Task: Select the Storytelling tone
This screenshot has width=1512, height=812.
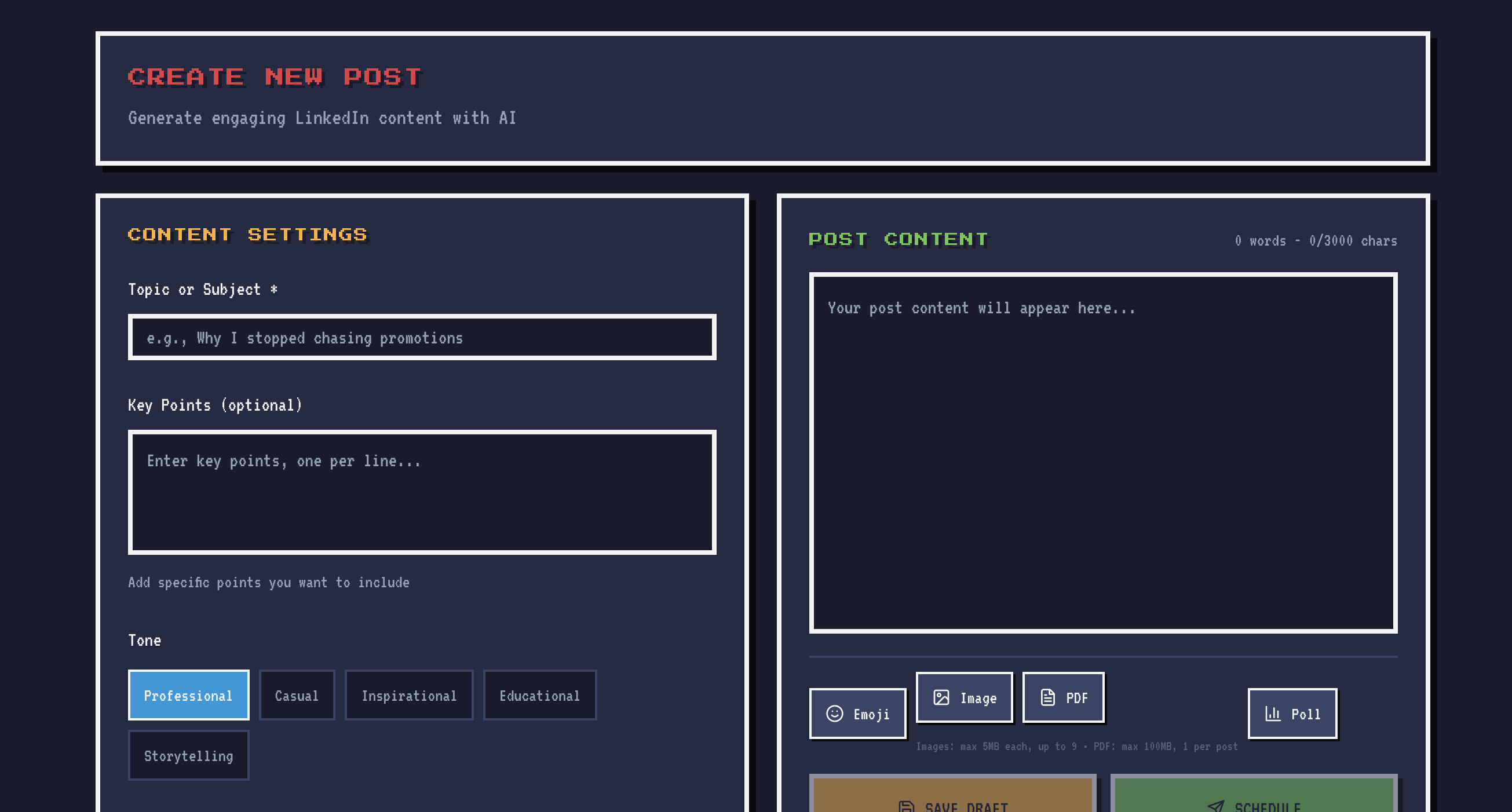Action: [x=188, y=756]
